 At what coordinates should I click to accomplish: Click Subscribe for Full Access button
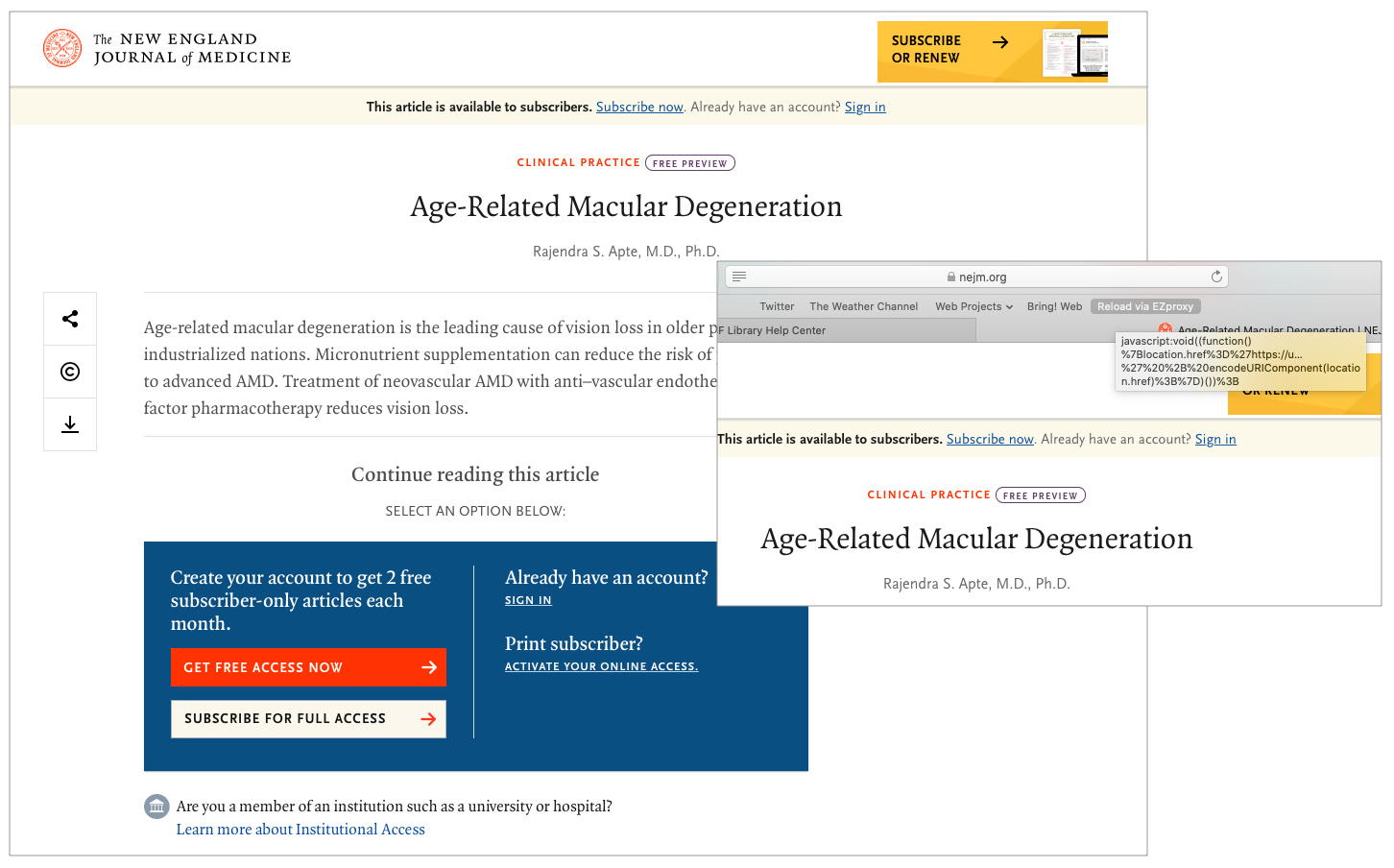click(308, 719)
